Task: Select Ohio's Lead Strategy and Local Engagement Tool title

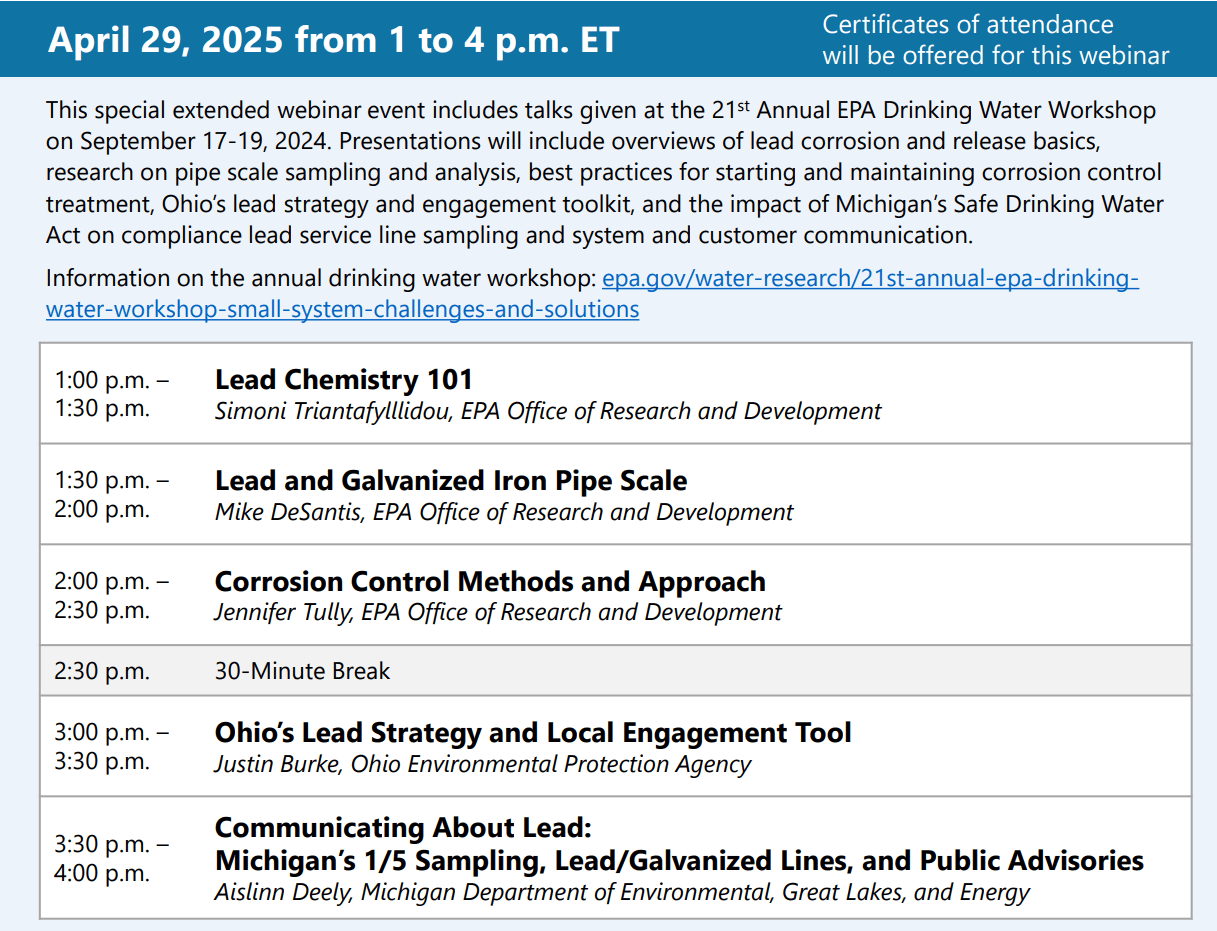Action: [x=533, y=733]
